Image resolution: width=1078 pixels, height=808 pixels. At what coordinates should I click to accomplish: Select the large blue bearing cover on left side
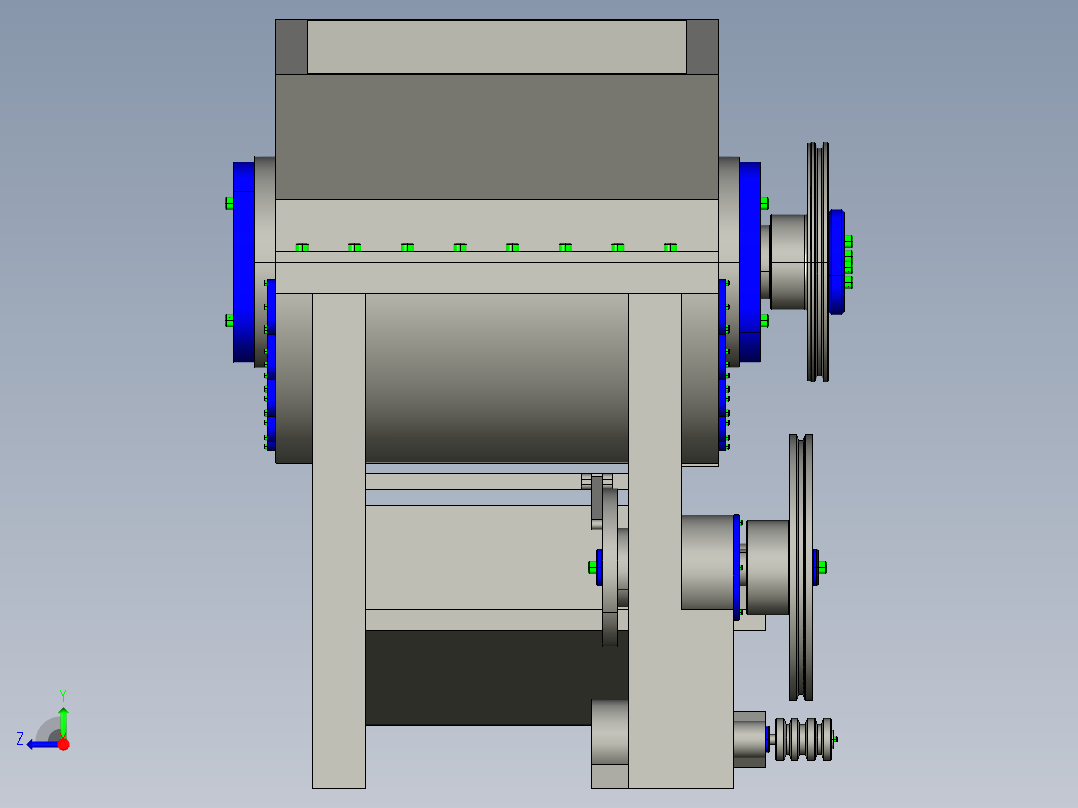tap(243, 262)
